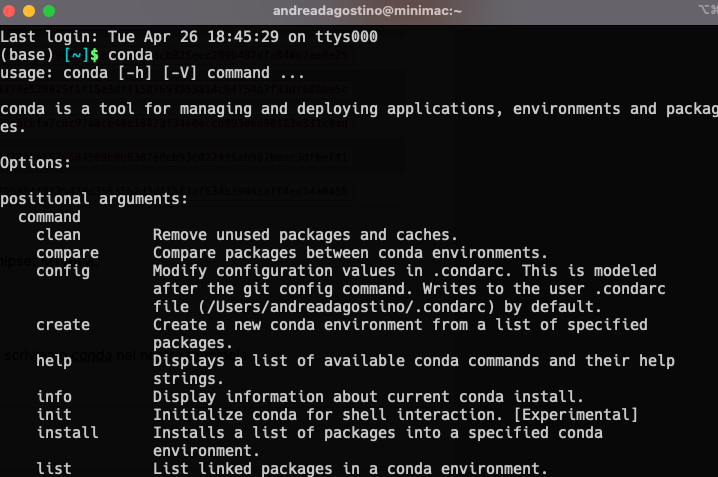Click the green fullscreen window button
Screen dimensions: 718x477
pos(50,10)
